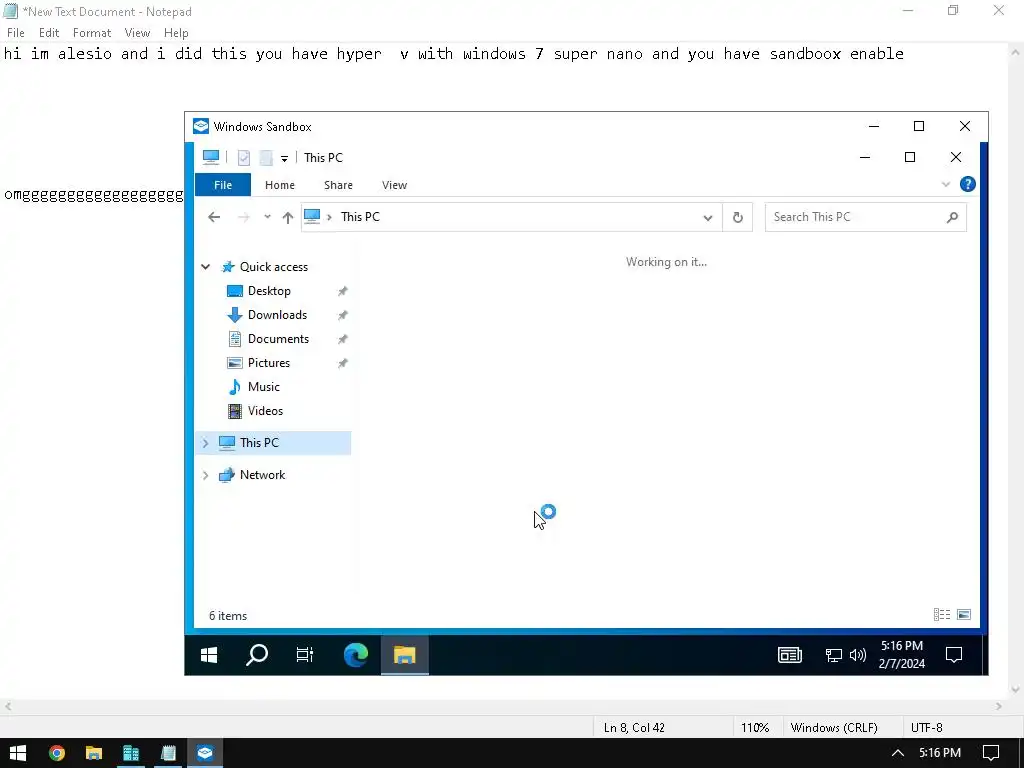Click quick access toolbar Properties icon
Viewport: 1024px width, 768px height.
(x=244, y=157)
